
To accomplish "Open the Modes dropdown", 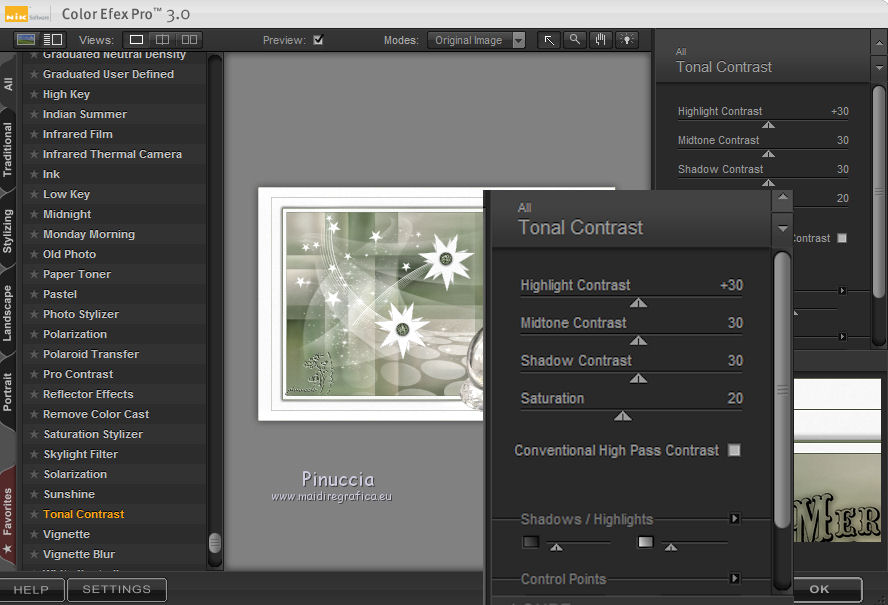I will pyautogui.click(x=476, y=40).
